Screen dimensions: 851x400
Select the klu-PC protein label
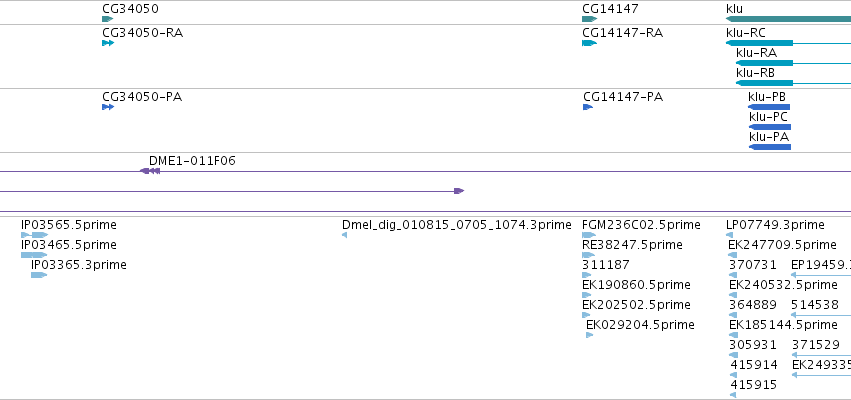(x=768, y=117)
